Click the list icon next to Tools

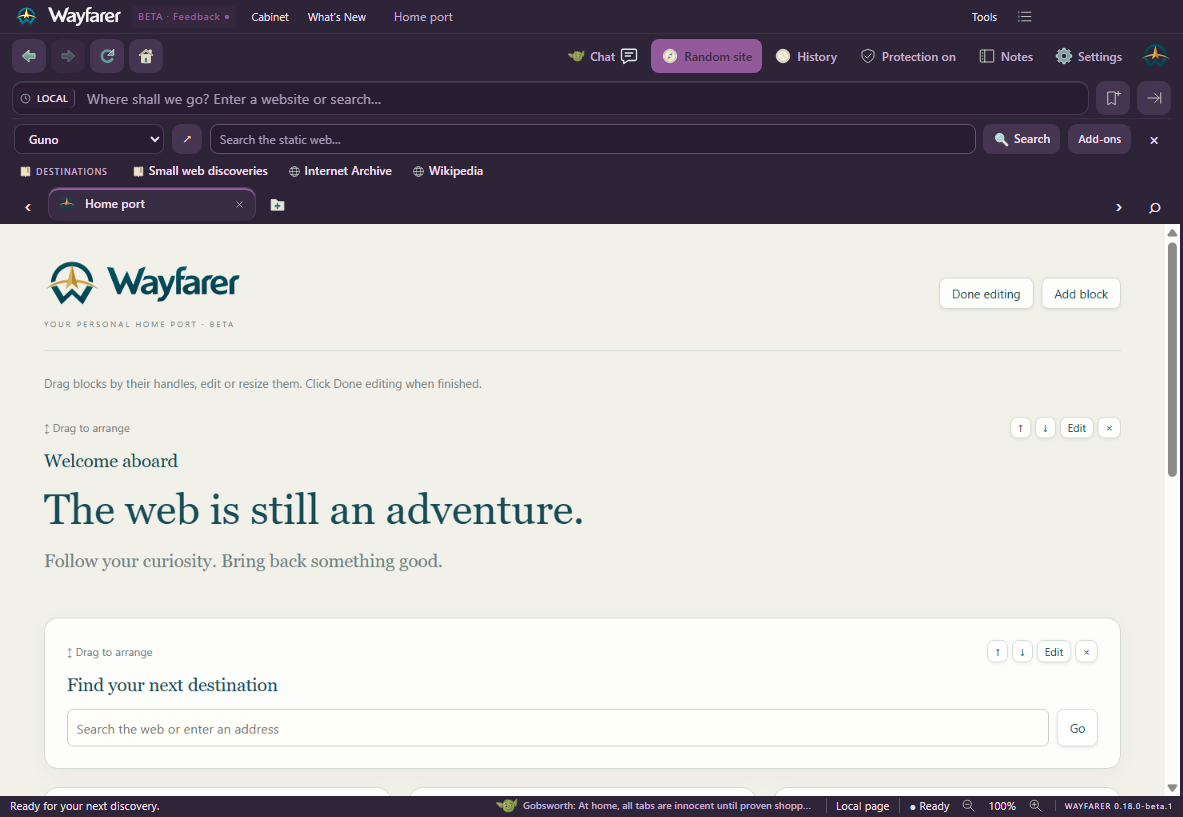[1024, 17]
